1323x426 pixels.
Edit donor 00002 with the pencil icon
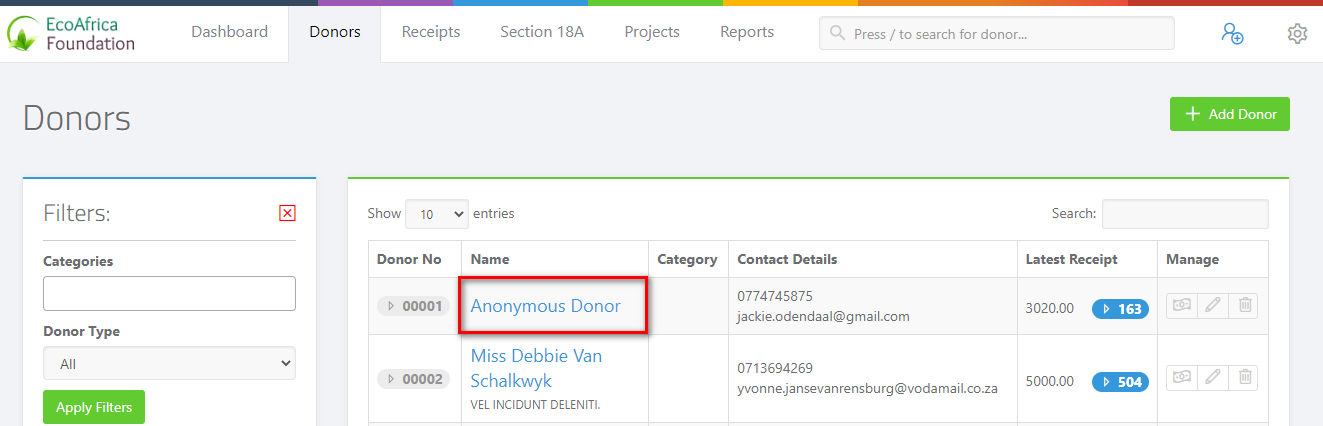[1213, 377]
